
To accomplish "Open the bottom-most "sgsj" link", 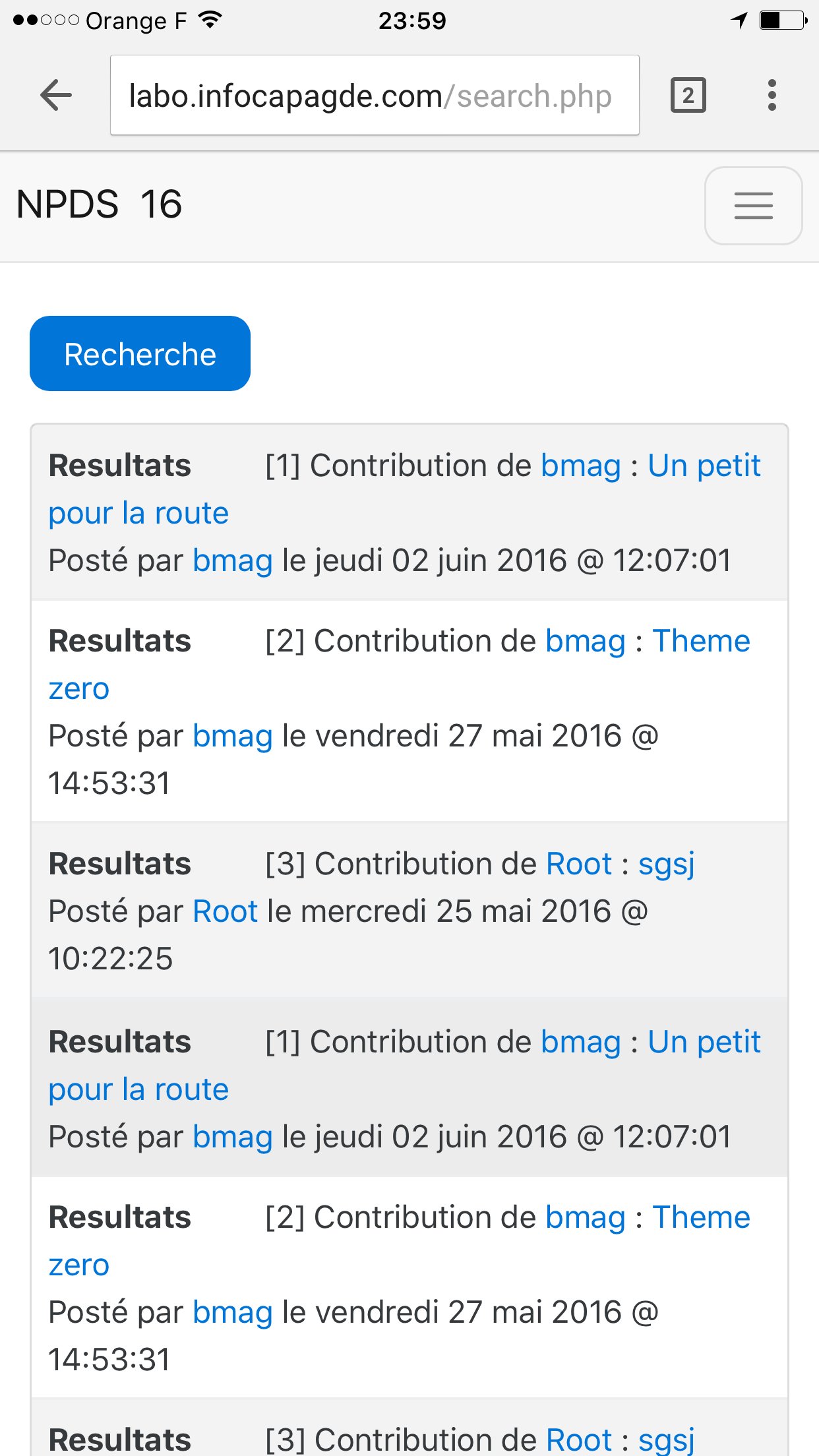I will click(x=666, y=1440).
